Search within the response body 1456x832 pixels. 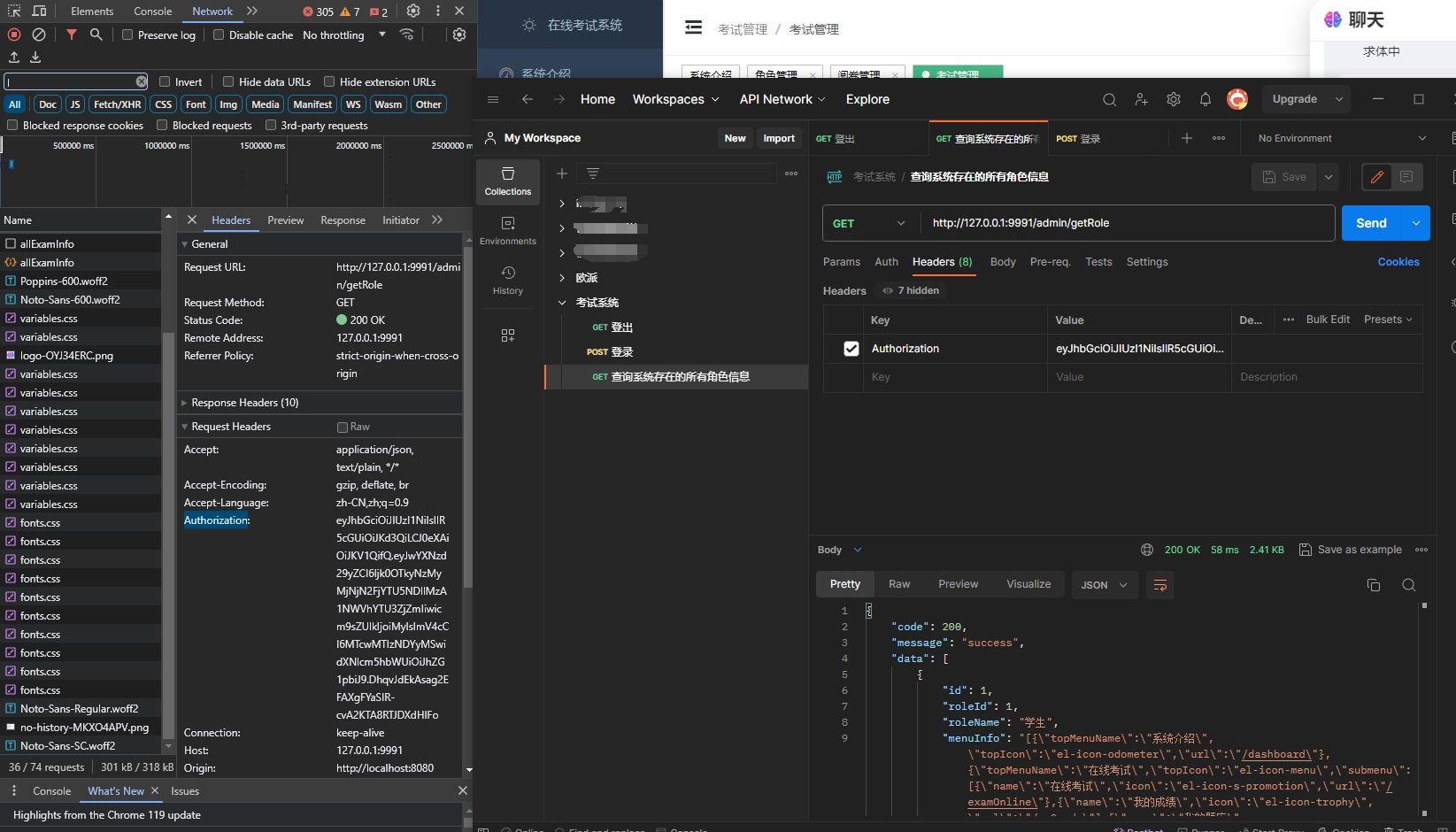coord(1409,585)
